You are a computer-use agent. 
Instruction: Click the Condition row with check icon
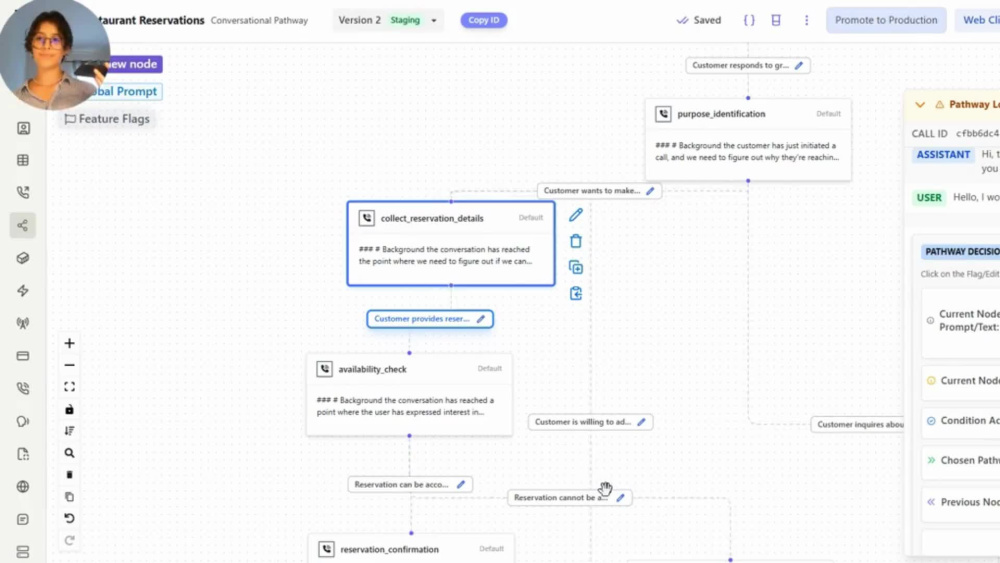point(961,421)
